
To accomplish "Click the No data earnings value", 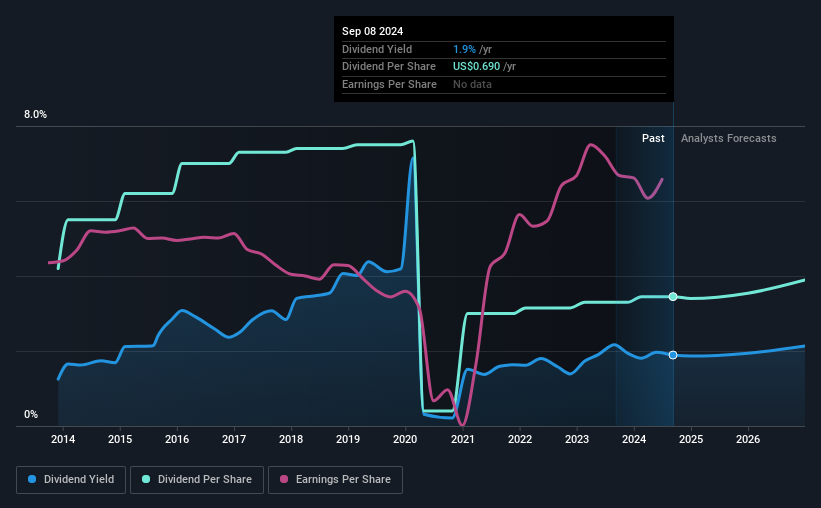I will pyautogui.click(x=472, y=84).
